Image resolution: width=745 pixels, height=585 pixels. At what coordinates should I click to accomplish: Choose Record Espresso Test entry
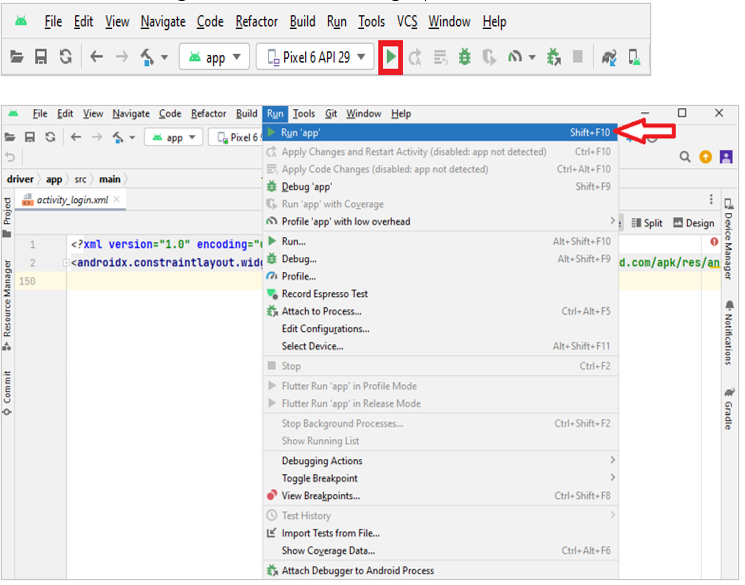coord(440,294)
